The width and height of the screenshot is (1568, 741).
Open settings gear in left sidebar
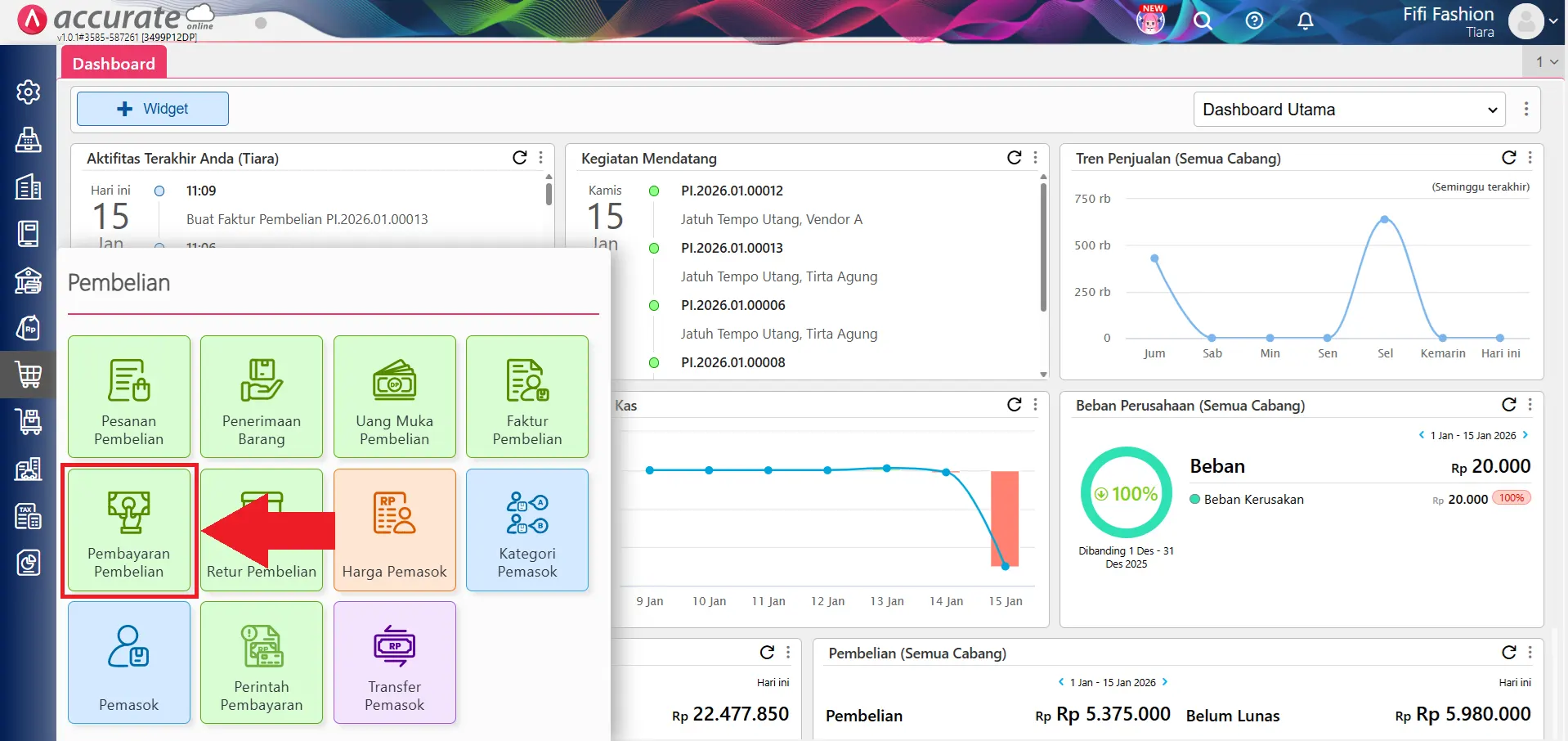pyautogui.click(x=29, y=92)
